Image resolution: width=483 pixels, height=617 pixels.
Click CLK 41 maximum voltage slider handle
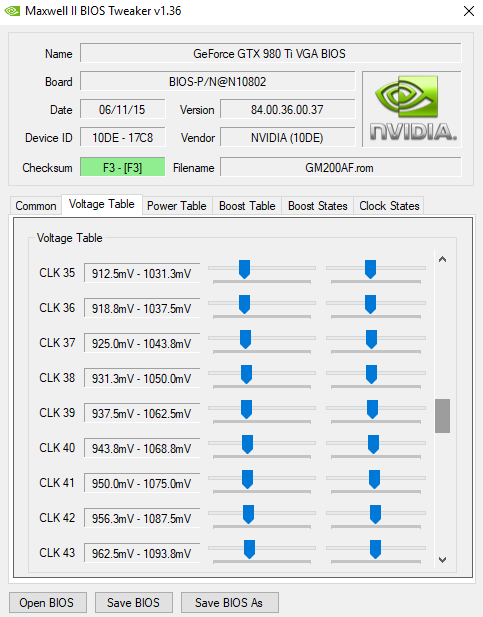[x=374, y=479]
